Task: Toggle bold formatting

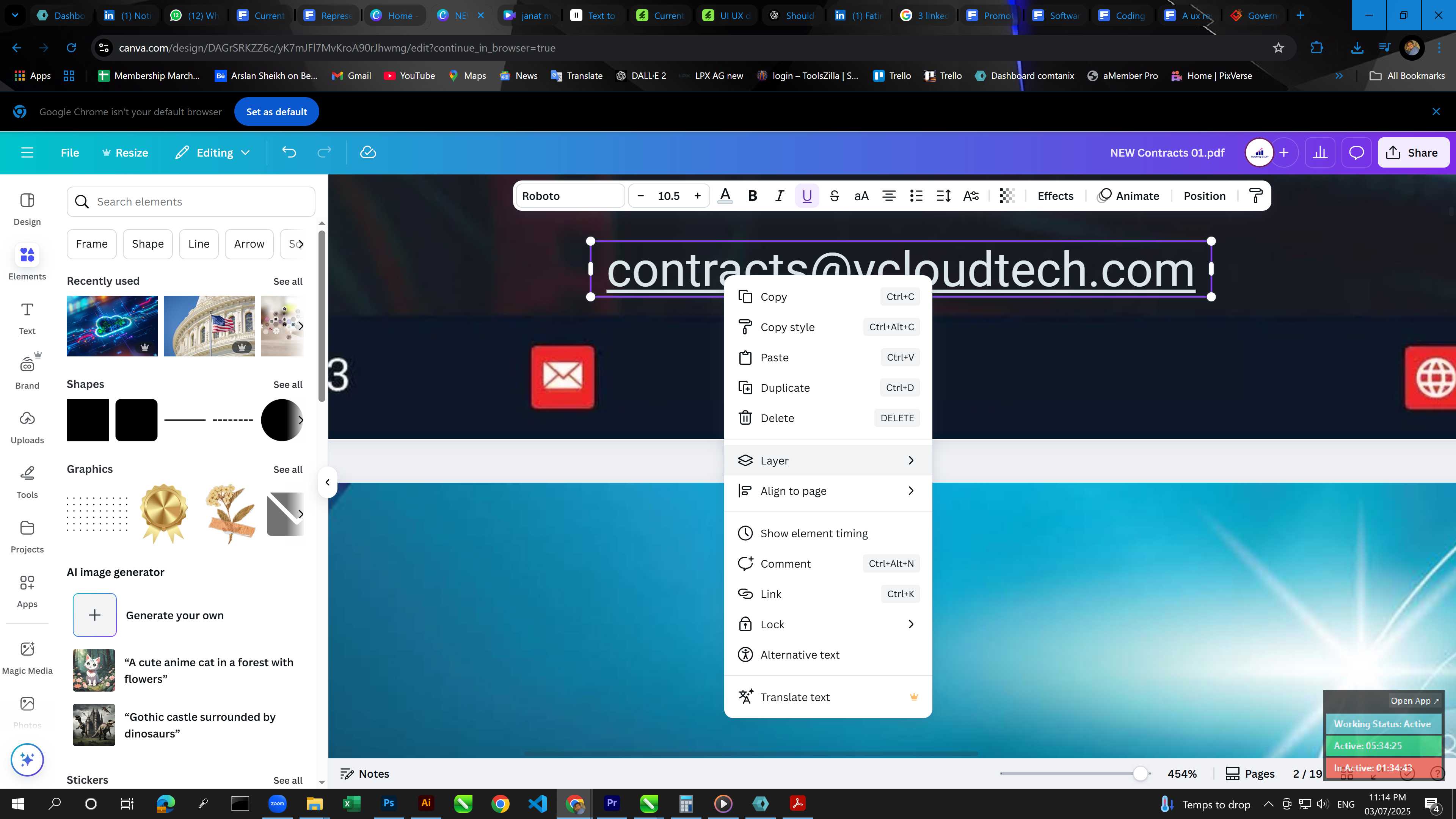Action: [x=752, y=196]
